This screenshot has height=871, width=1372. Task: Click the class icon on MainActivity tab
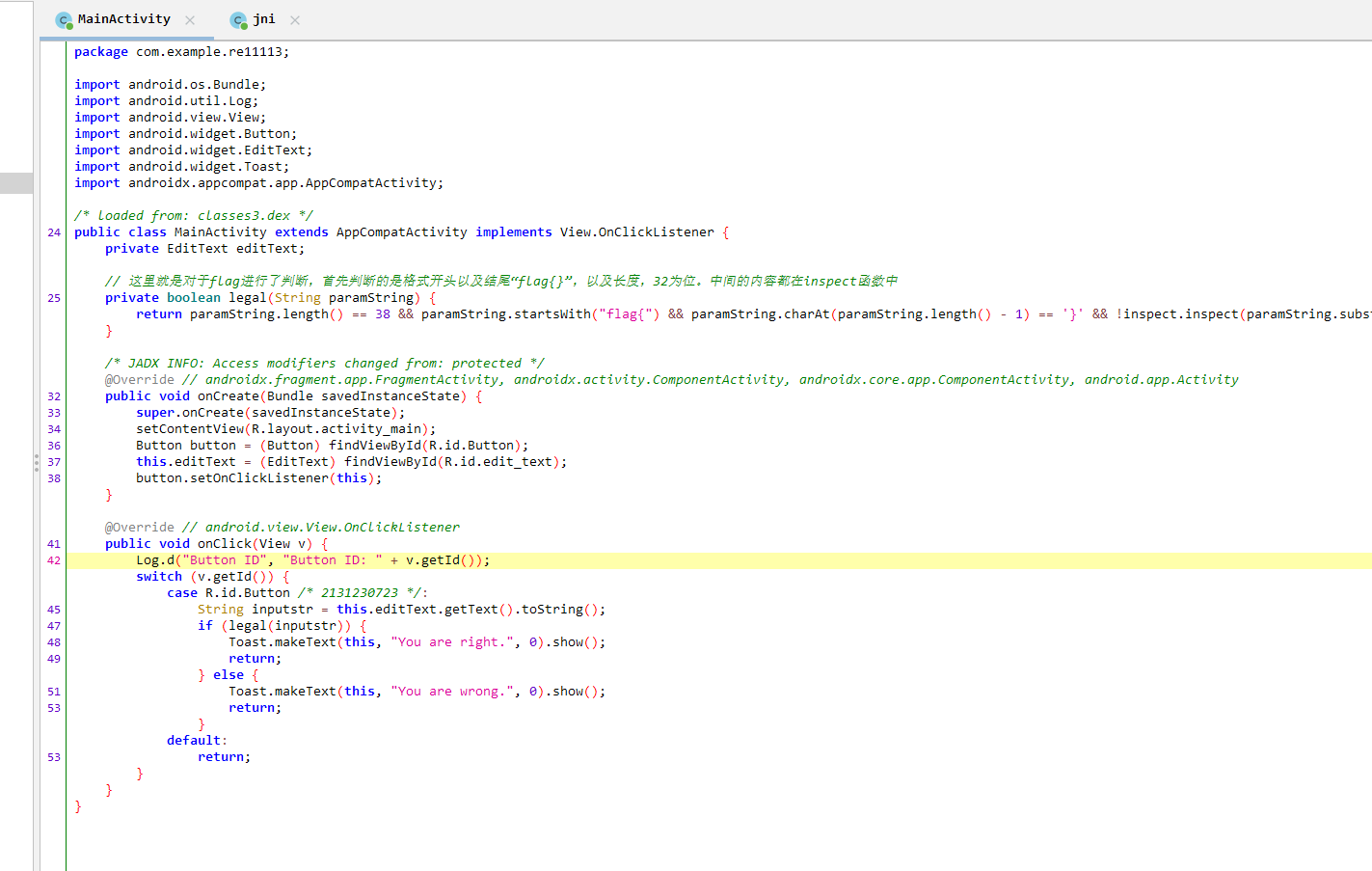pyautogui.click(x=64, y=20)
